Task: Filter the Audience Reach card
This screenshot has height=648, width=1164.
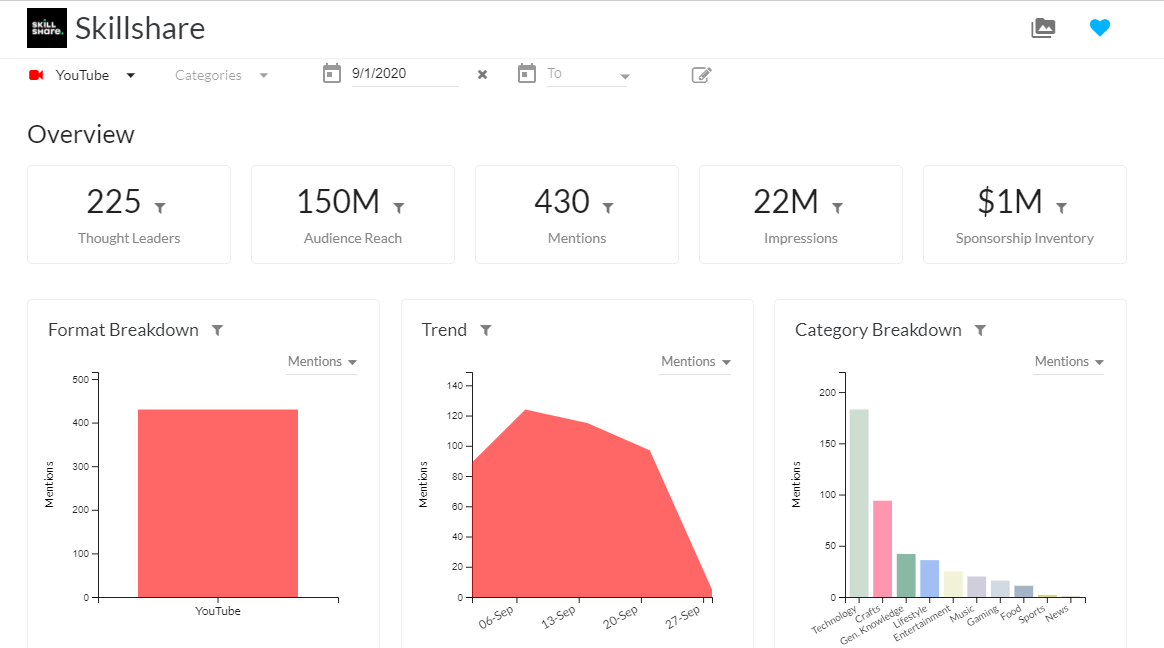Action: (x=399, y=208)
